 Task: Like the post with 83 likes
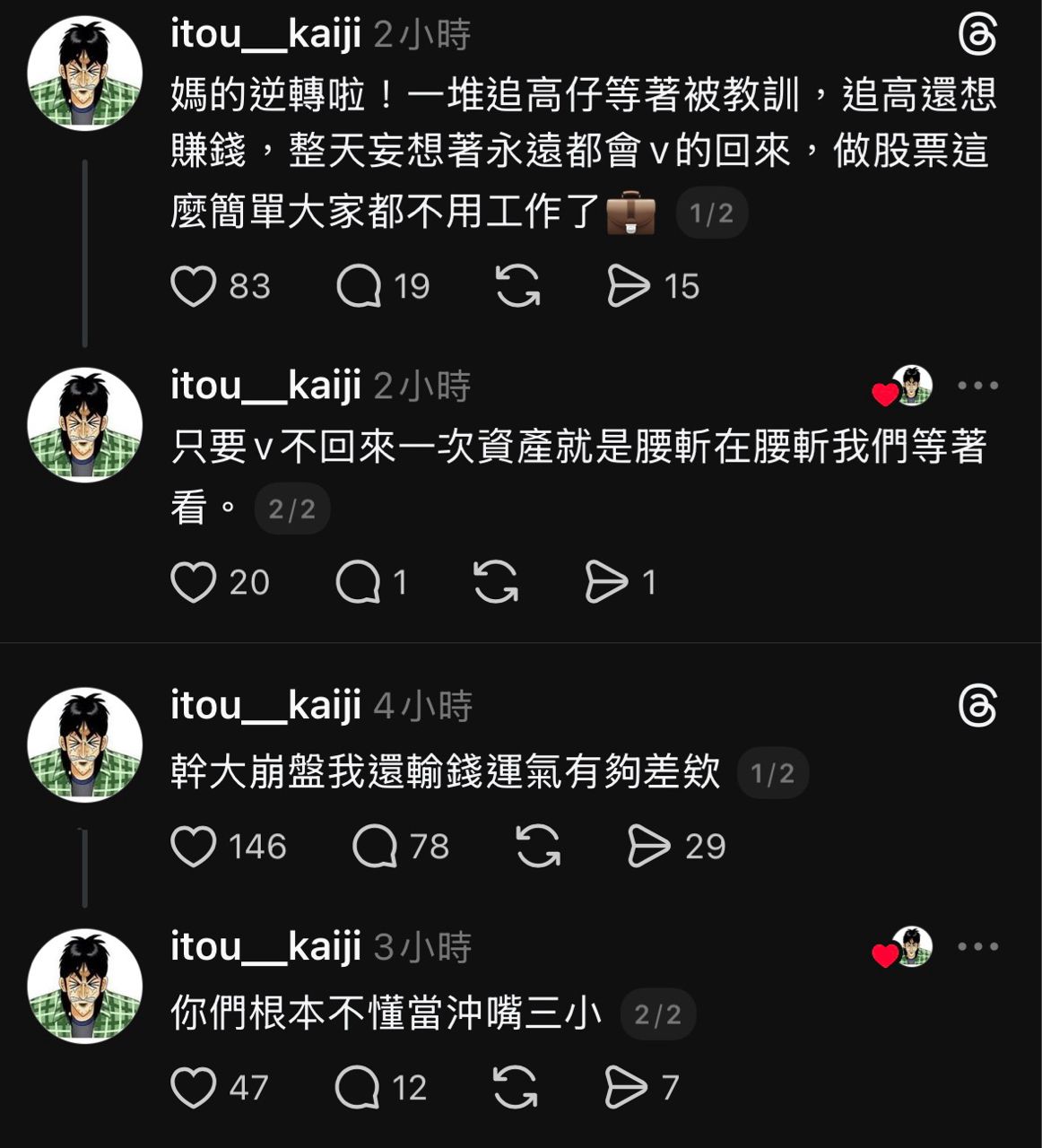[194, 287]
